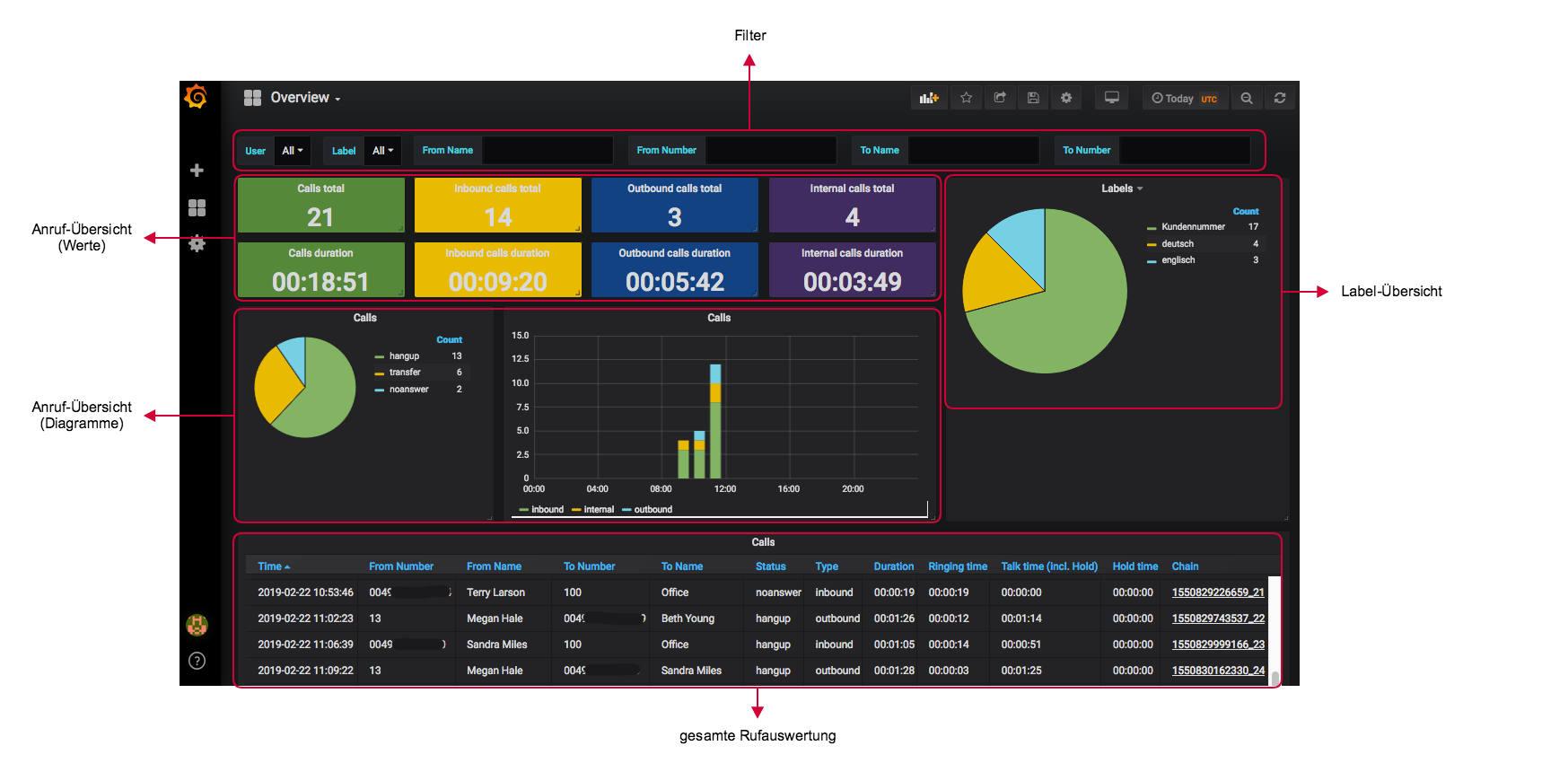The width and height of the screenshot is (1568, 772).
Task: Toggle transfer series in Calls legend
Action: point(404,373)
